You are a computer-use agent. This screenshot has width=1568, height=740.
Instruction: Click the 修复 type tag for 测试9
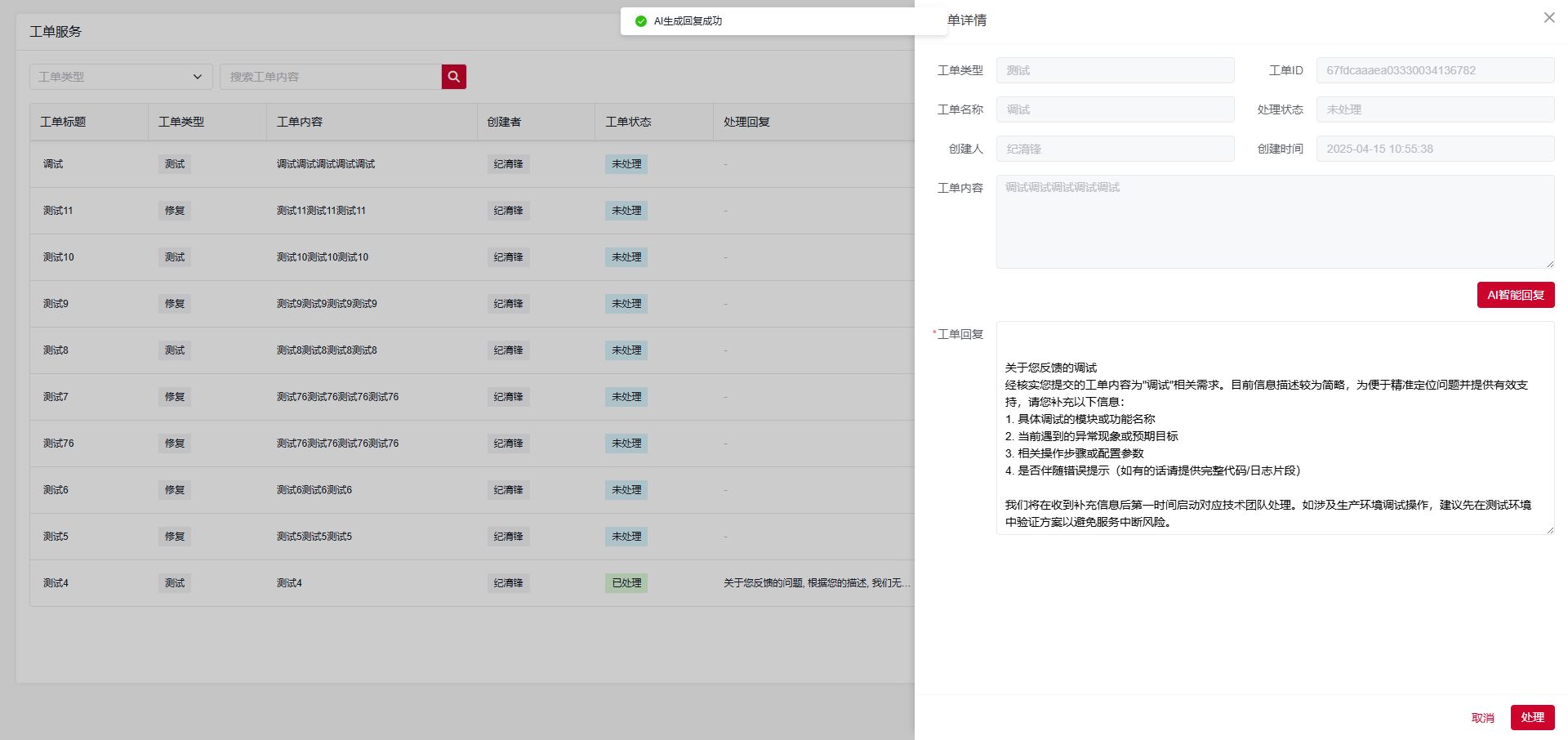[x=175, y=304]
